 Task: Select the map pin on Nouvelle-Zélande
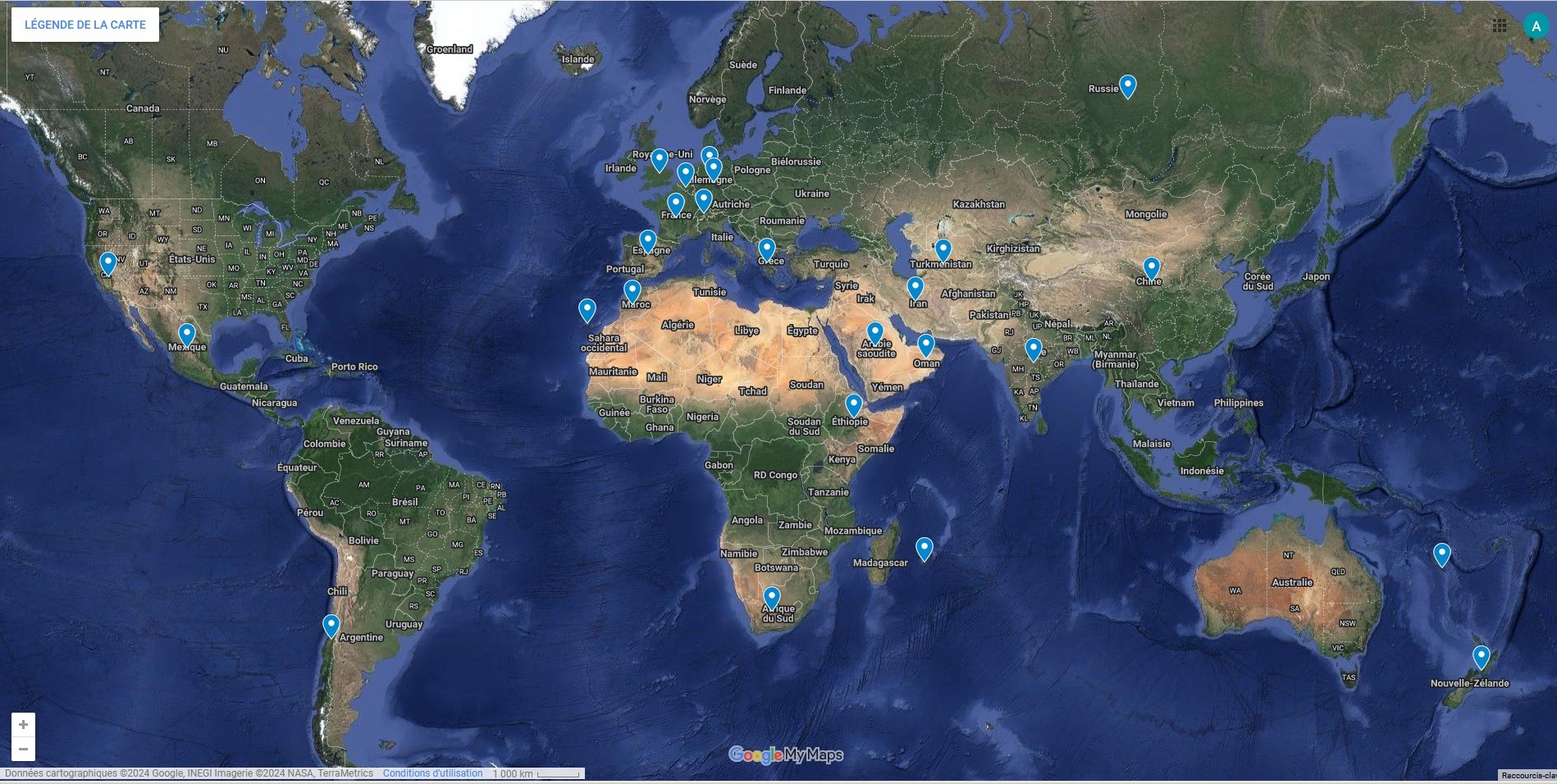pyautogui.click(x=1481, y=657)
